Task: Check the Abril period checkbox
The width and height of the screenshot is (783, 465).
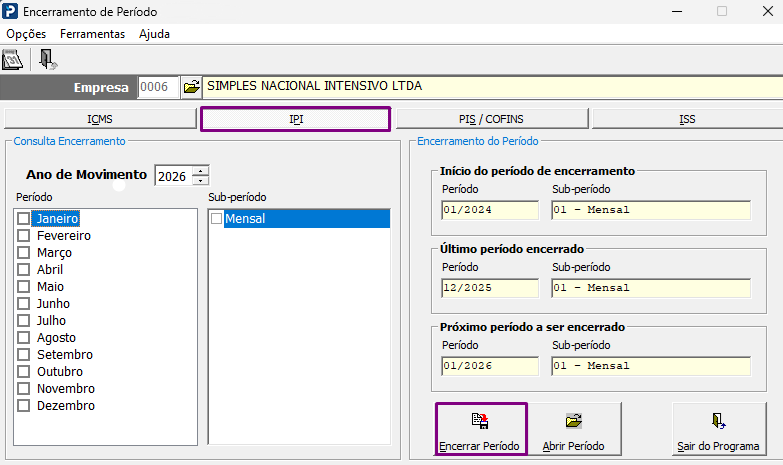Action: 23,269
